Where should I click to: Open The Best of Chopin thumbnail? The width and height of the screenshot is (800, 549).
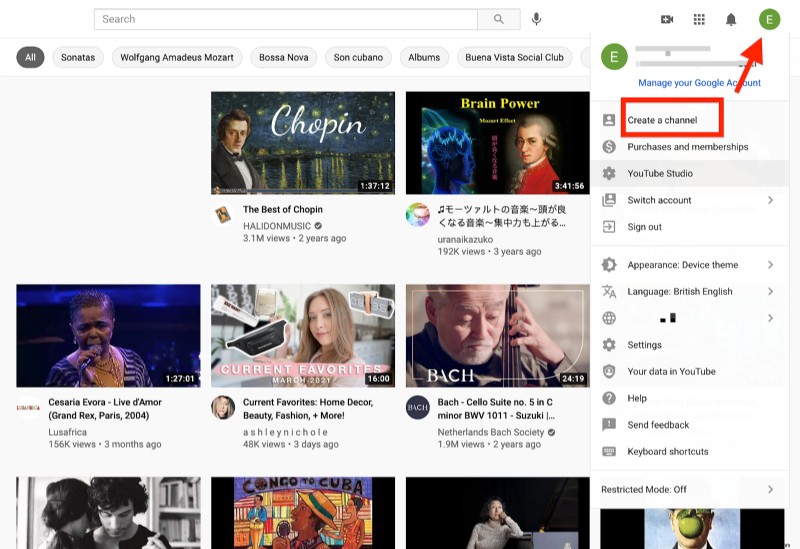tap(302, 143)
